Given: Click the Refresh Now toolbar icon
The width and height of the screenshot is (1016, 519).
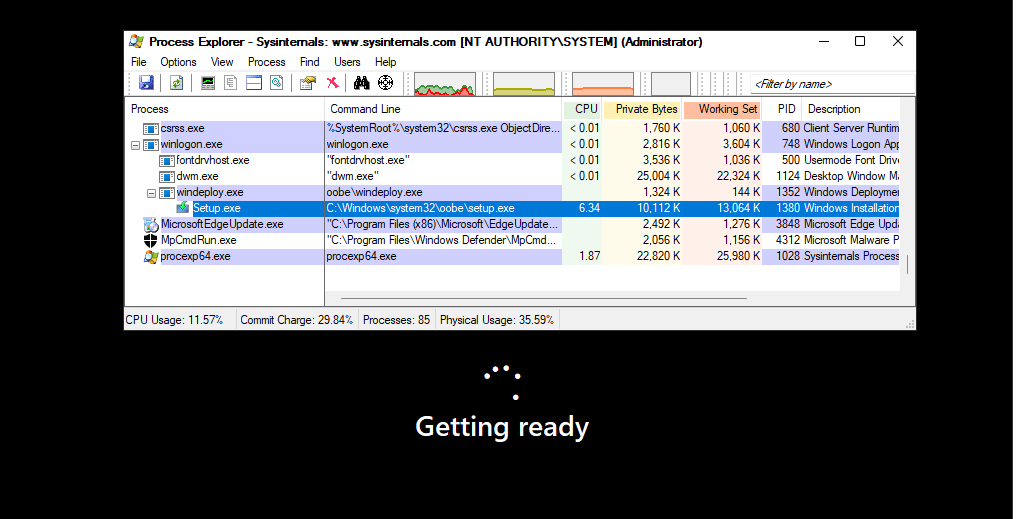Looking at the screenshot, I should [176, 83].
